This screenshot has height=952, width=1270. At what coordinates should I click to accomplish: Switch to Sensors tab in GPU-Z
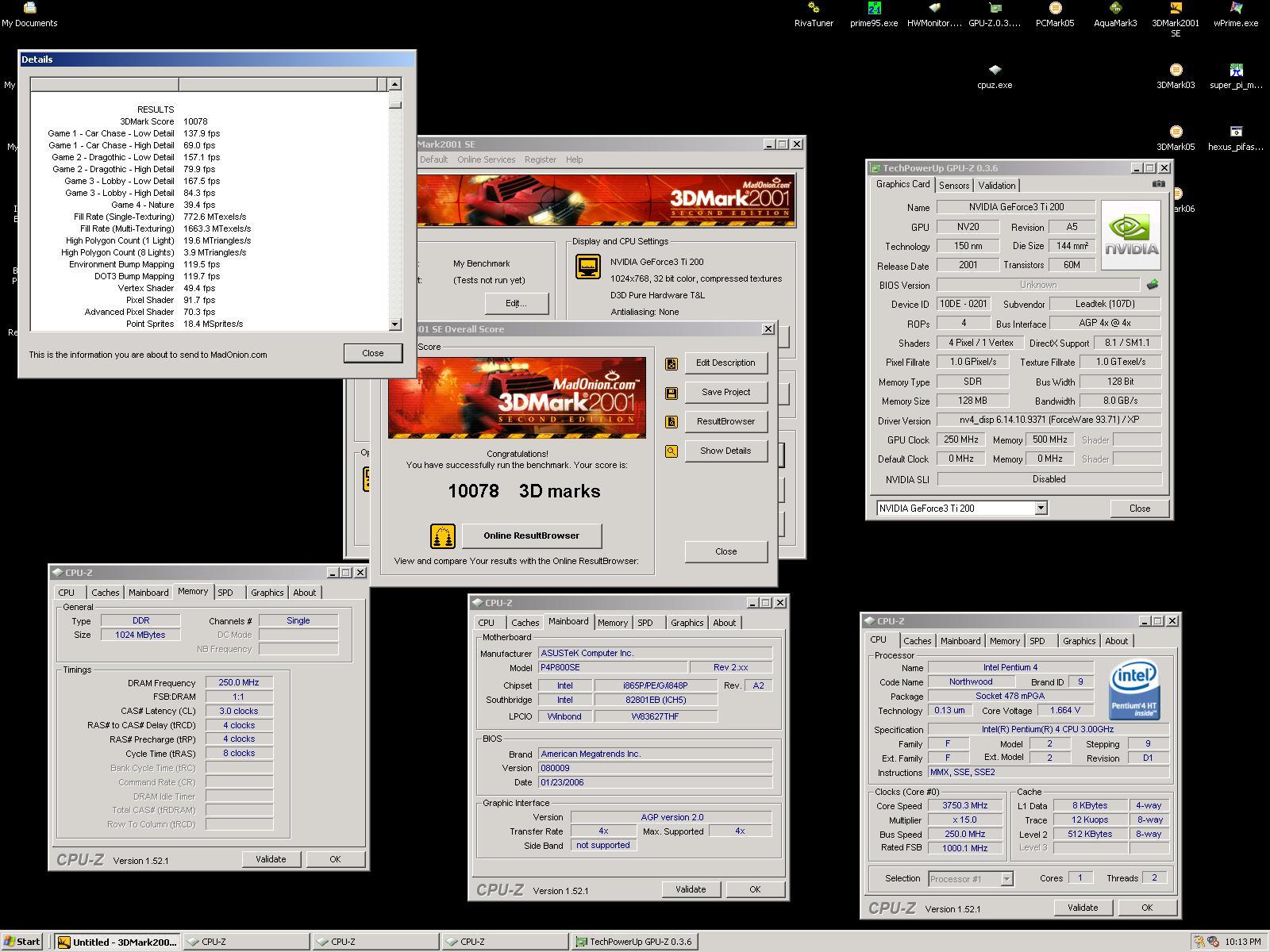[x=954, y=186]
